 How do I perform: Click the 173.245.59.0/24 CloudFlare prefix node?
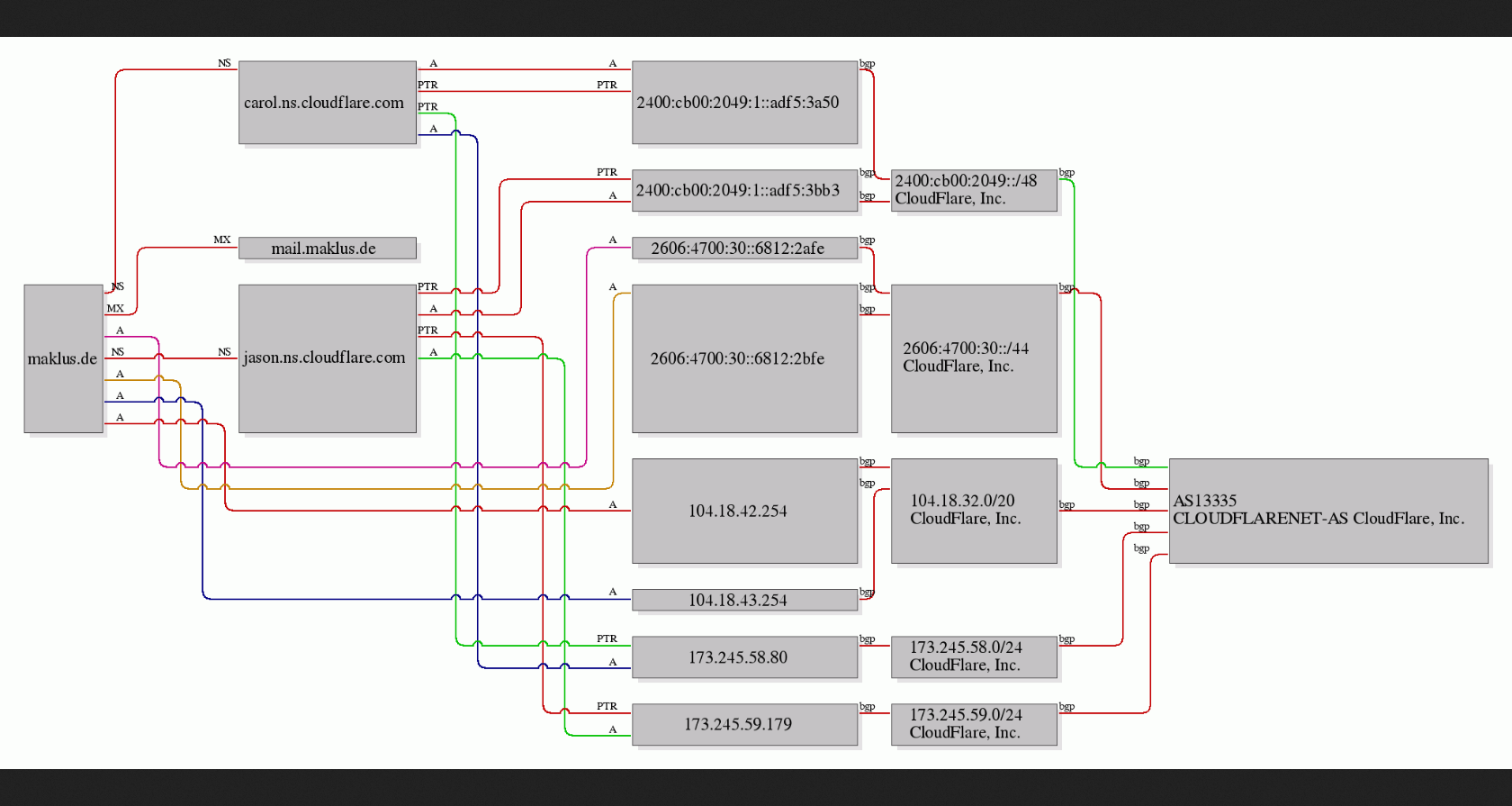974,725
